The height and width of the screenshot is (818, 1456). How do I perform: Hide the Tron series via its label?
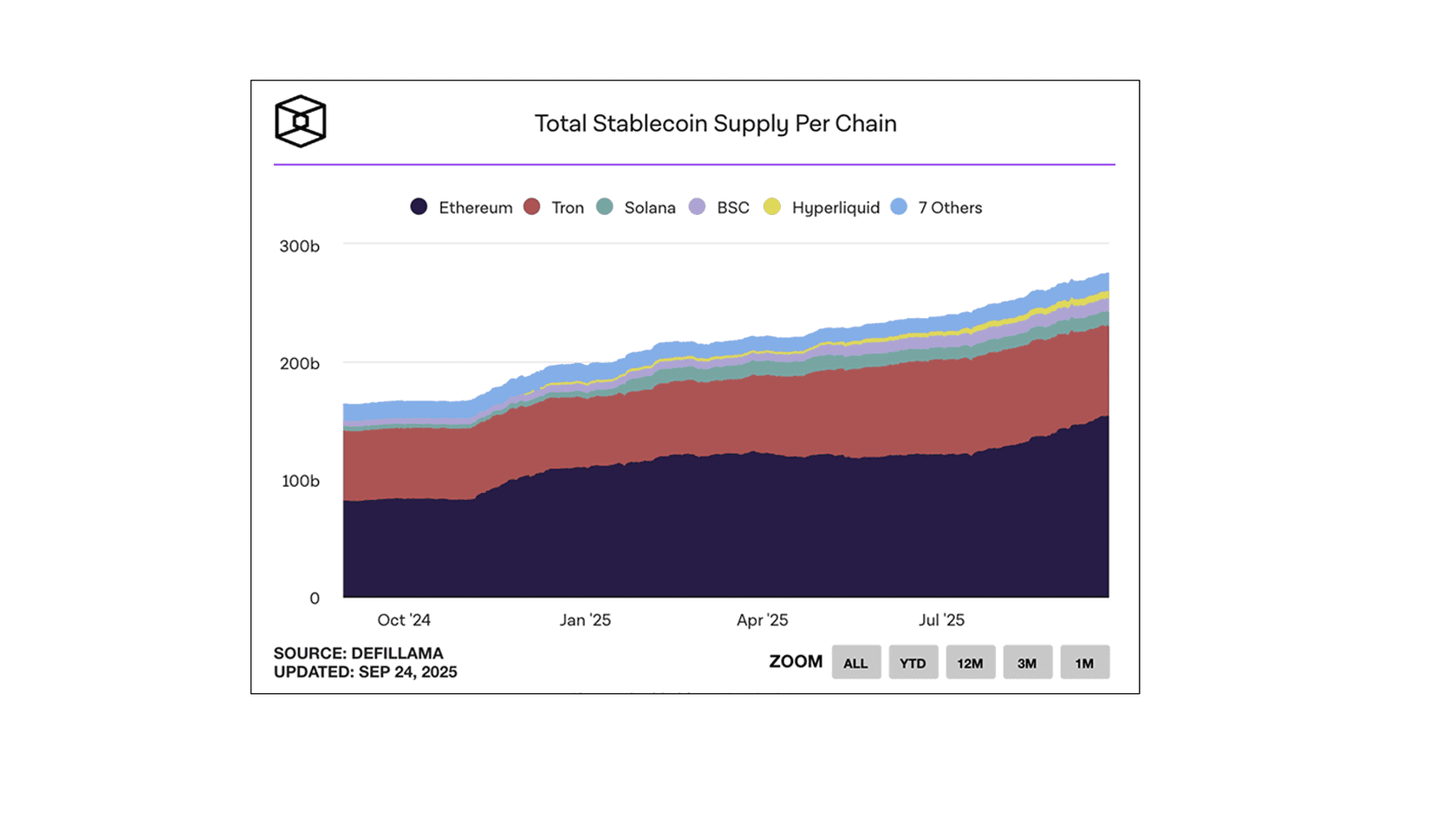pos(568,208)
